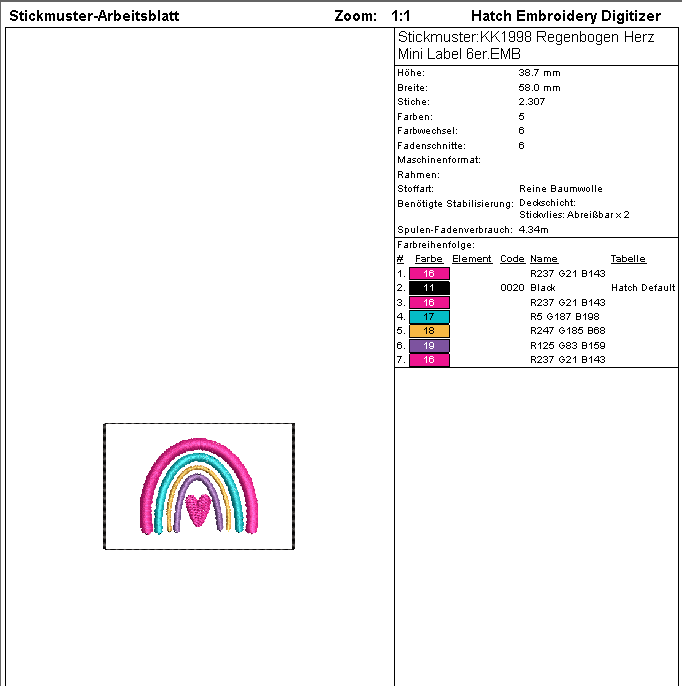Click the rainbow embroidery design preview
The image size is (682, 686).
pyautogui.click(x=199, y=486)
